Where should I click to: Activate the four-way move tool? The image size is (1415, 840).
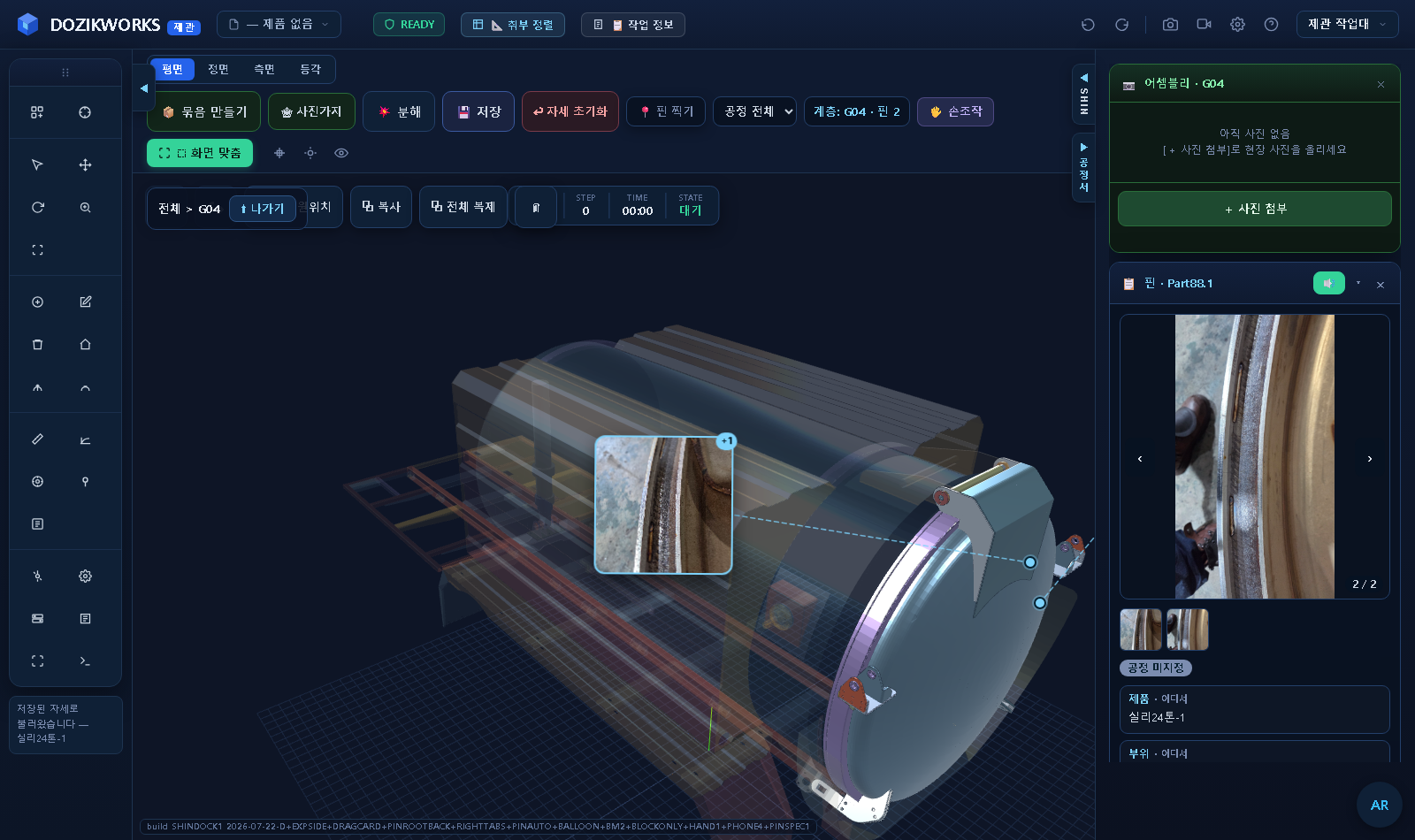85,165
